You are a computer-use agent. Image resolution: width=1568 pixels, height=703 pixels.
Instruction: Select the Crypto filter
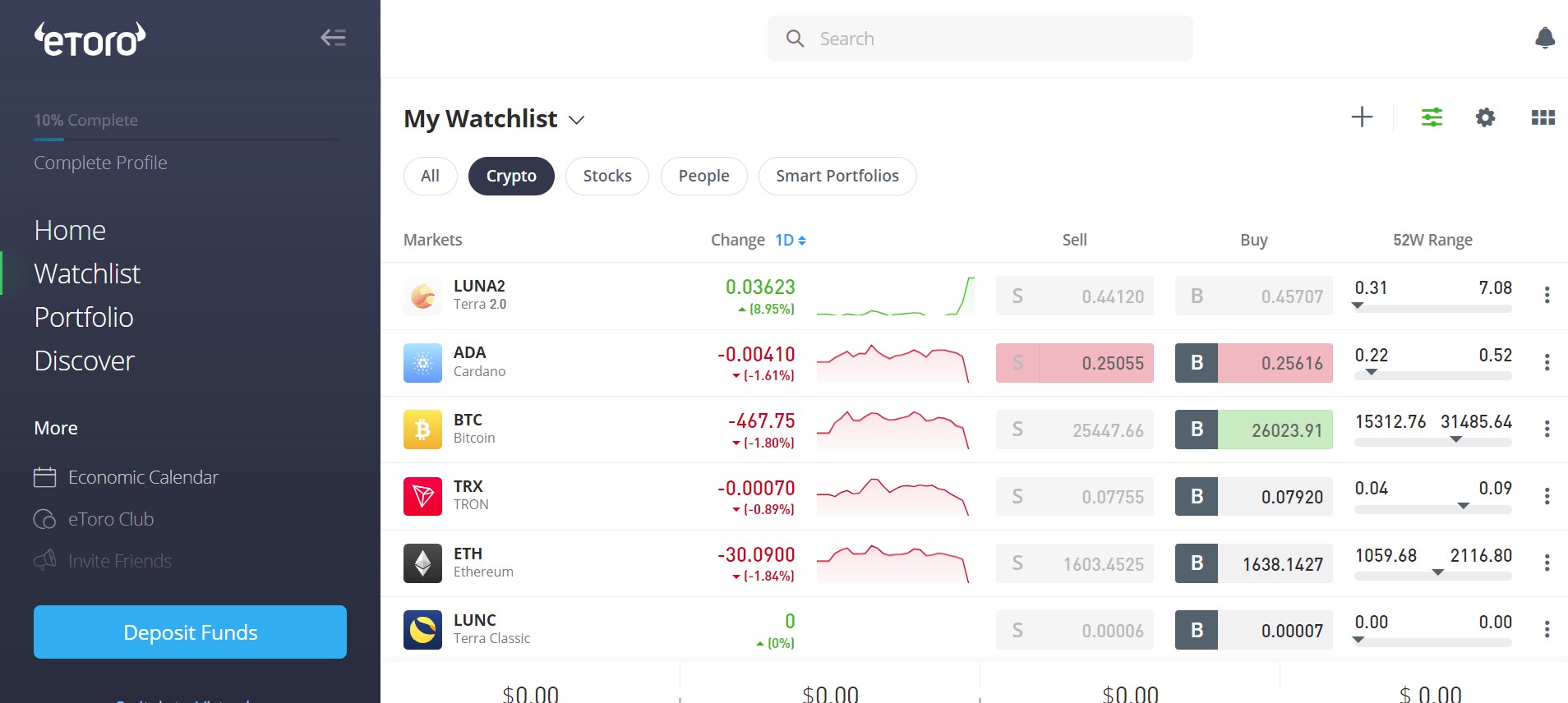pyautogui.click(x=511, y=176)
